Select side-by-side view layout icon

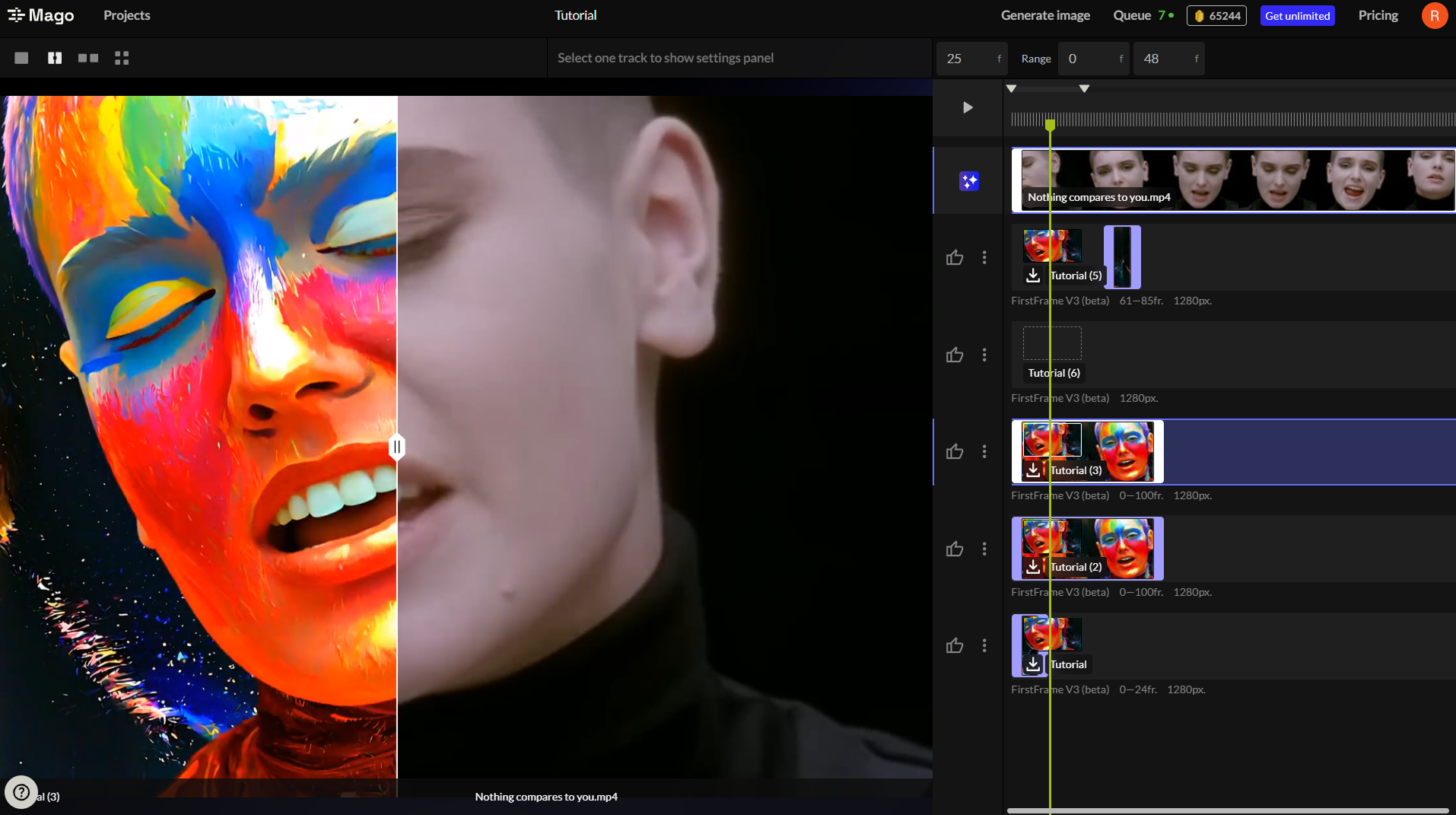click(x=88, y=58)
